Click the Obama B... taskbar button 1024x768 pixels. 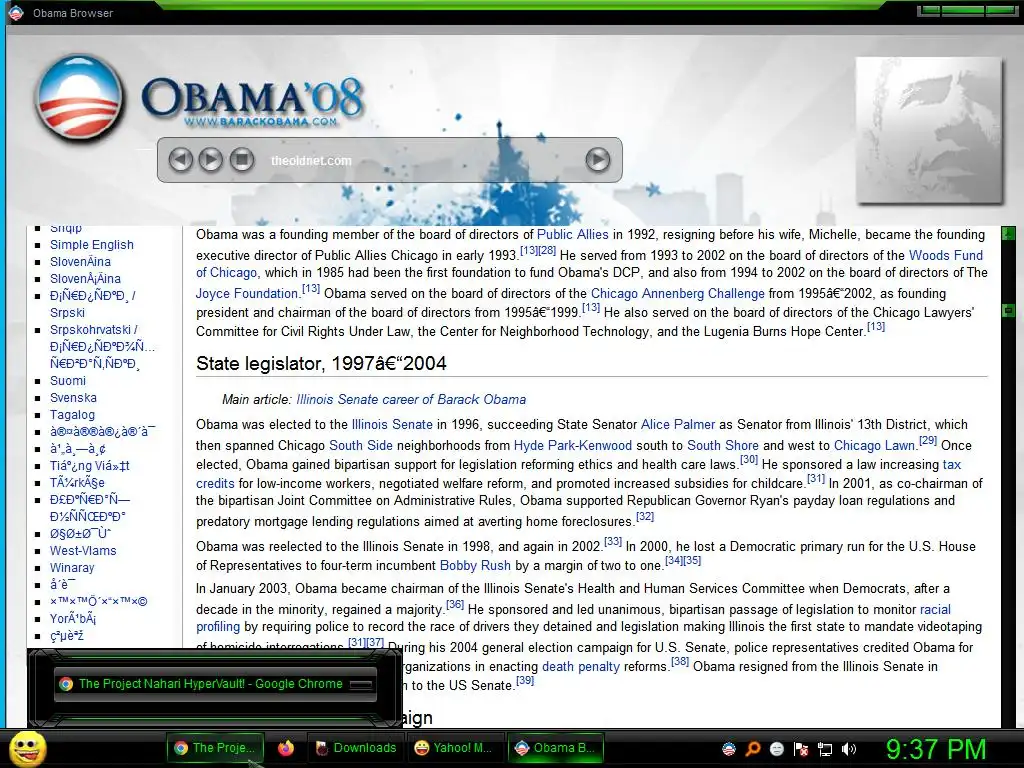click(554, 748)
